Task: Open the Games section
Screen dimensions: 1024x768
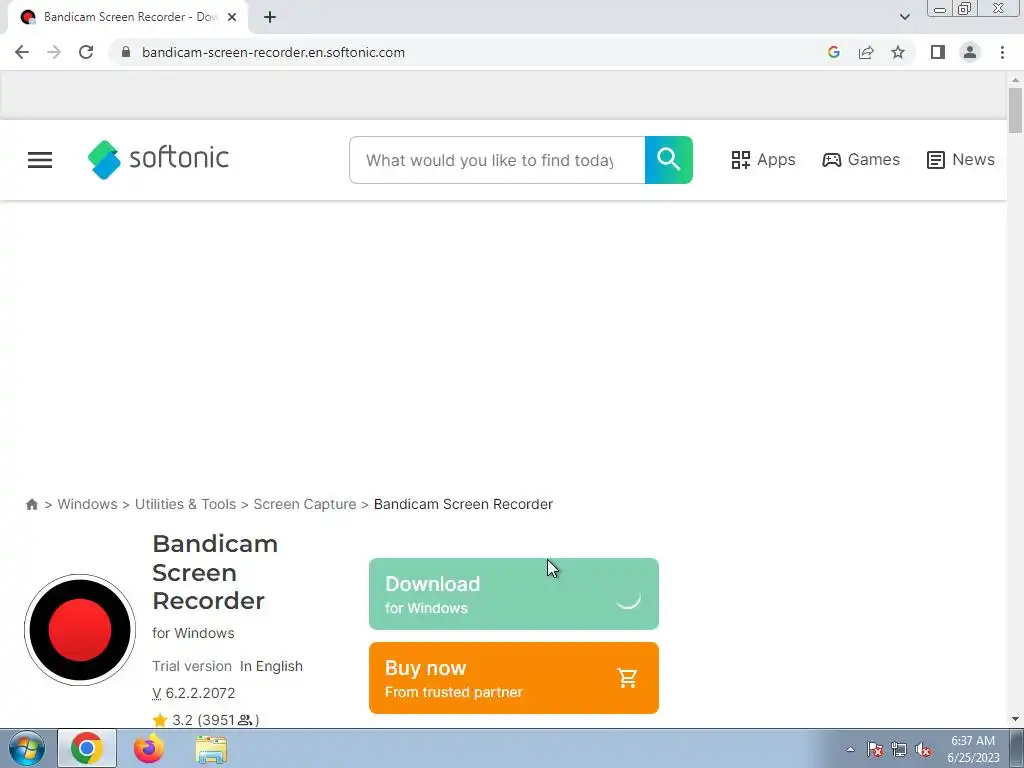Action: [x=861, y=159]
